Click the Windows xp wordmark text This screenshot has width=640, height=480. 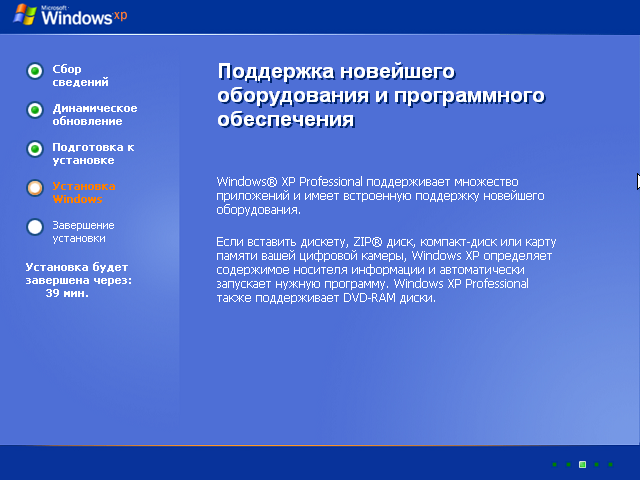pyautogui.click(x=84, y=16)
